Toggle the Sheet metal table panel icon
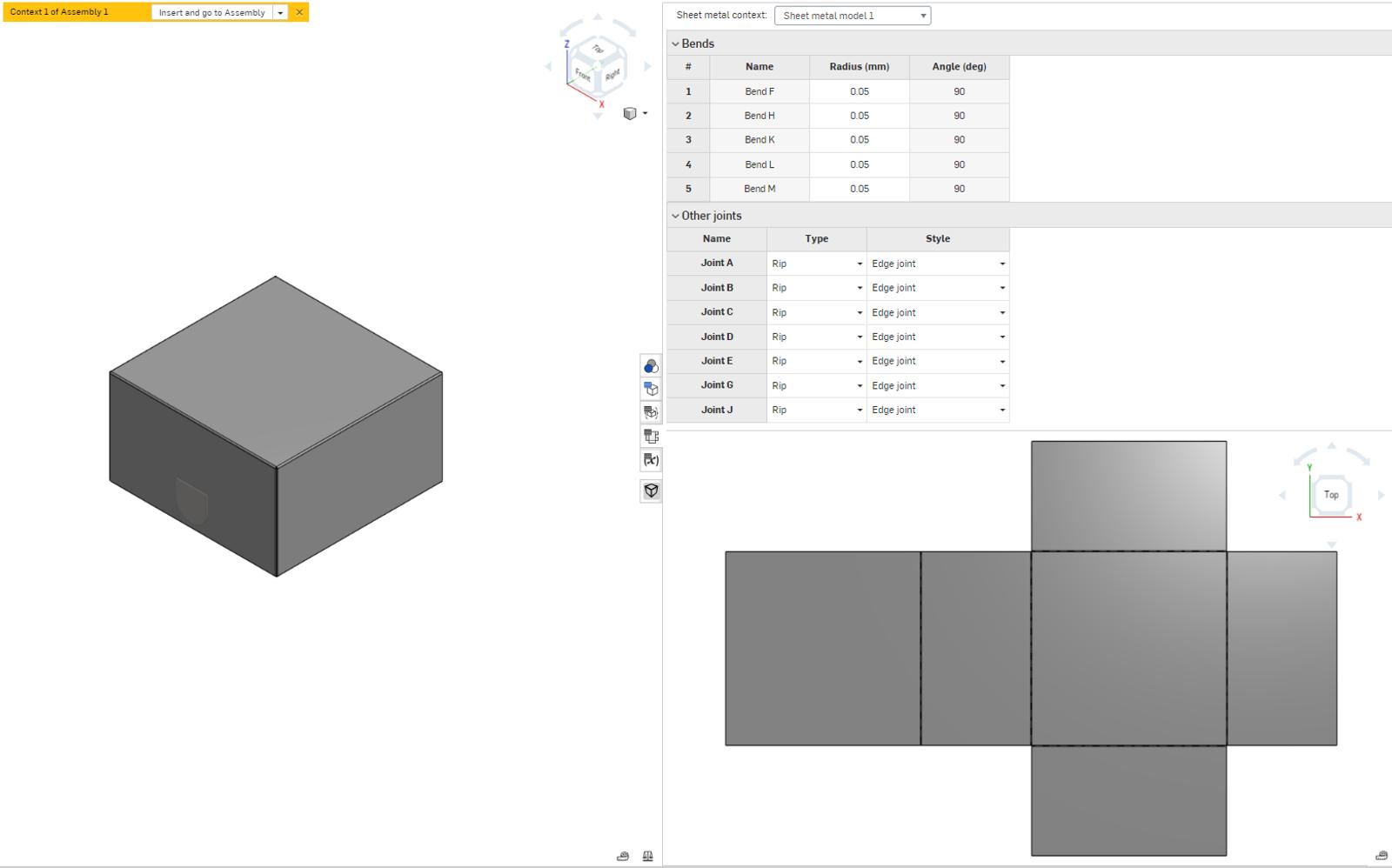This screenshot has width=1392, height=868. click(x=651, y=436)
